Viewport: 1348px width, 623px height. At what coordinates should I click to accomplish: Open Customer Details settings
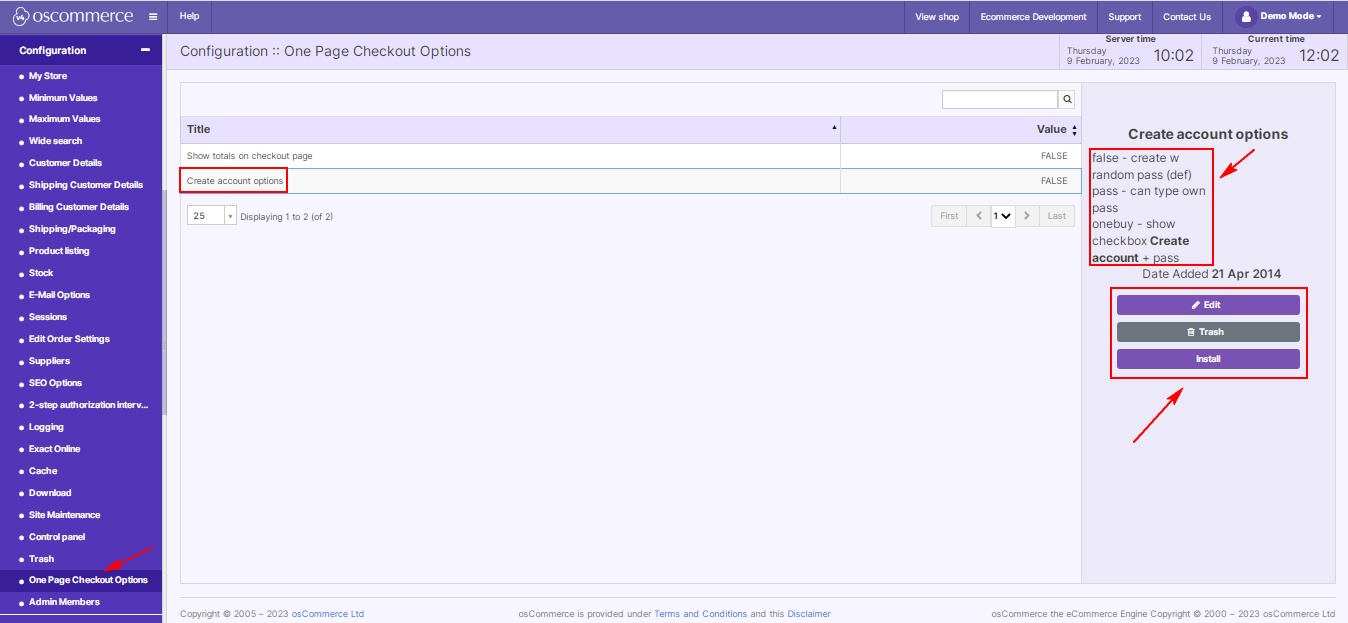point(65,163)
